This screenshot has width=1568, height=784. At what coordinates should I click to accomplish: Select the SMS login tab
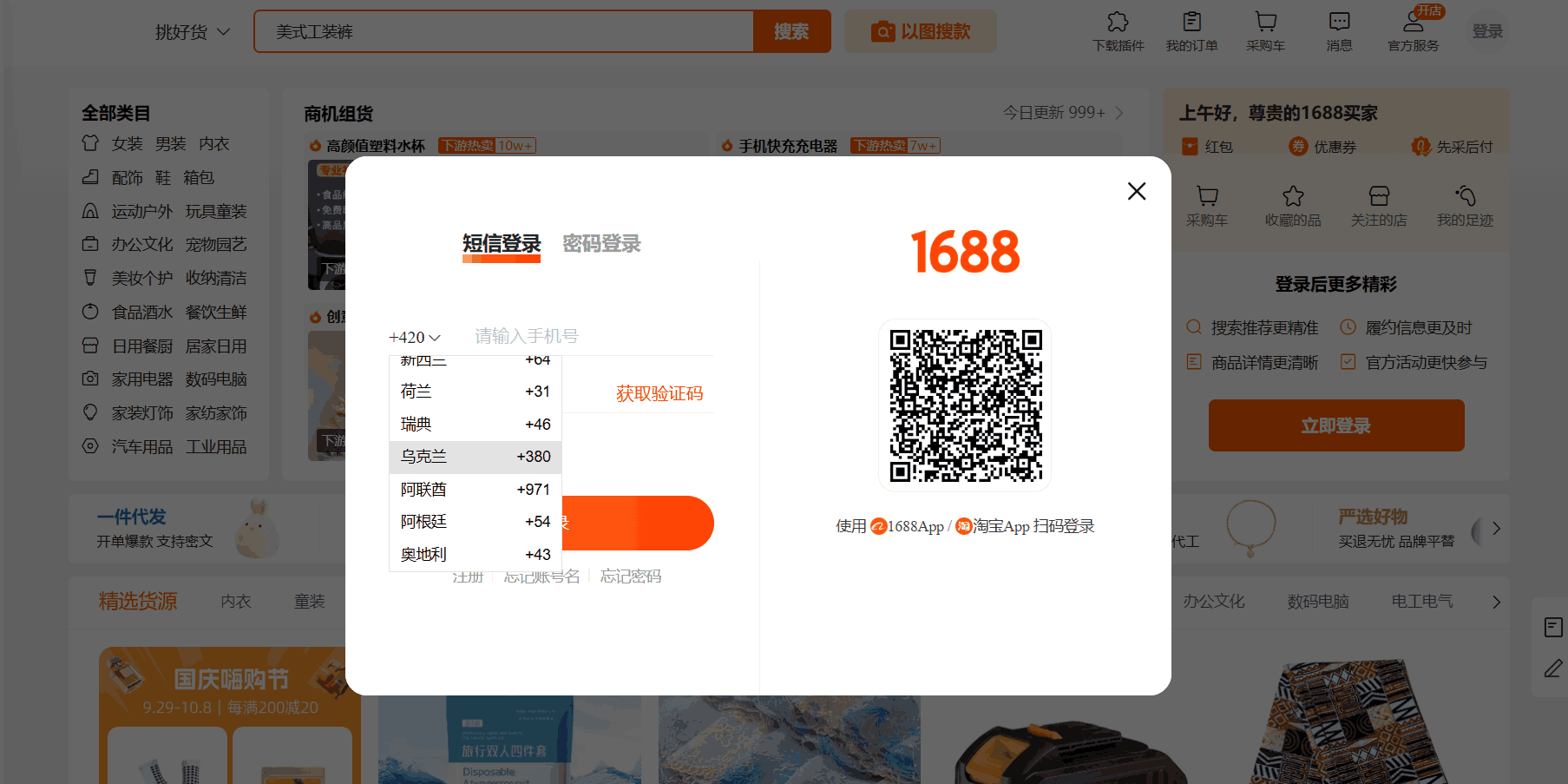[x=502, y=244]
